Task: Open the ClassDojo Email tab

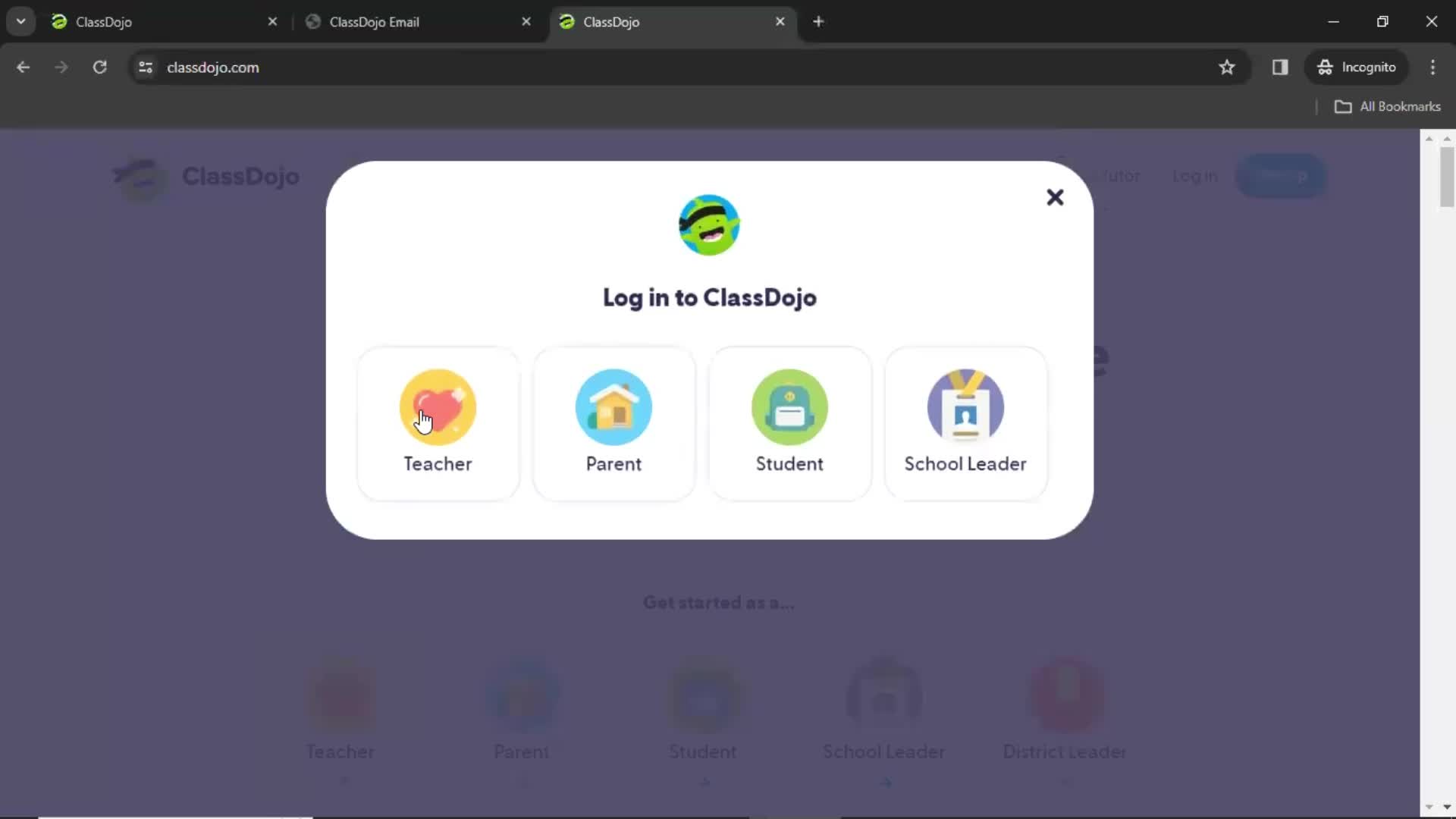Action: pos(374,21)
